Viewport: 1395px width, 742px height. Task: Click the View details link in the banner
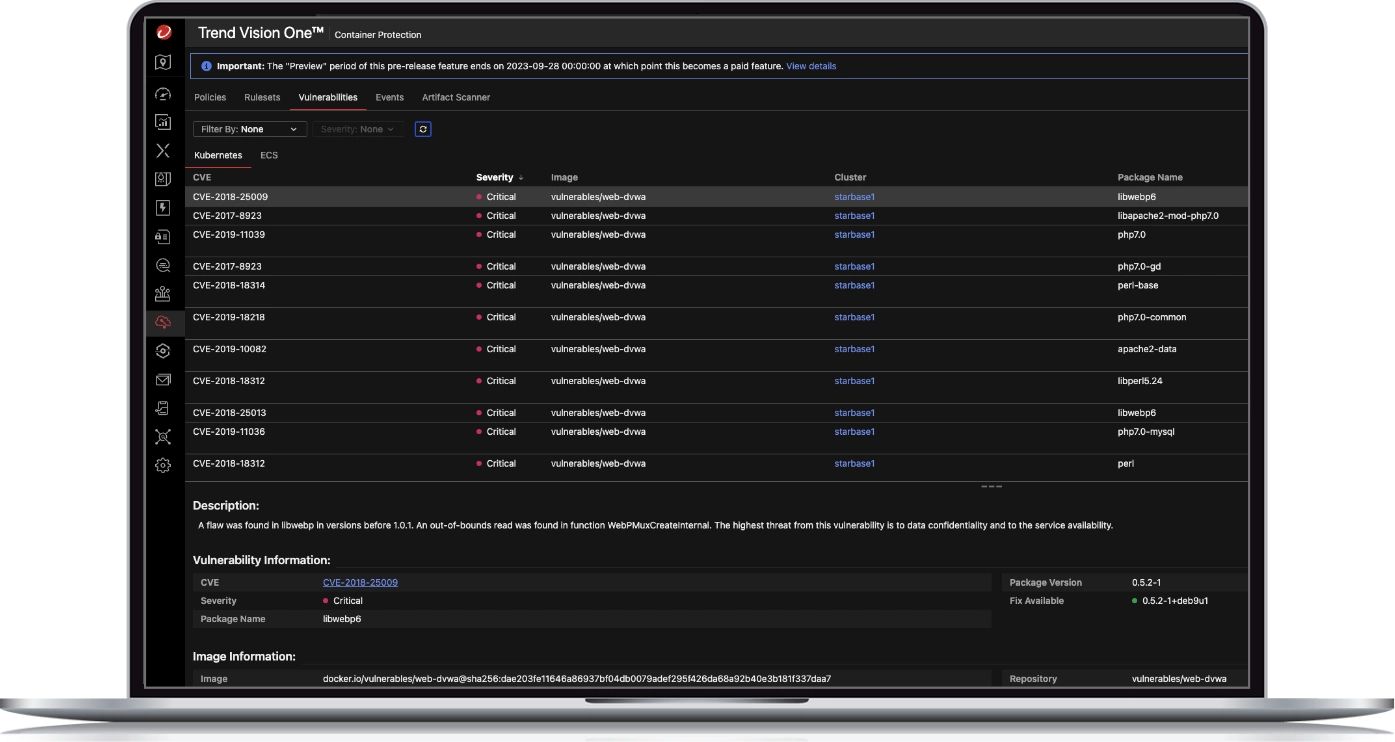pyautogui.click(x=811, y=66)
